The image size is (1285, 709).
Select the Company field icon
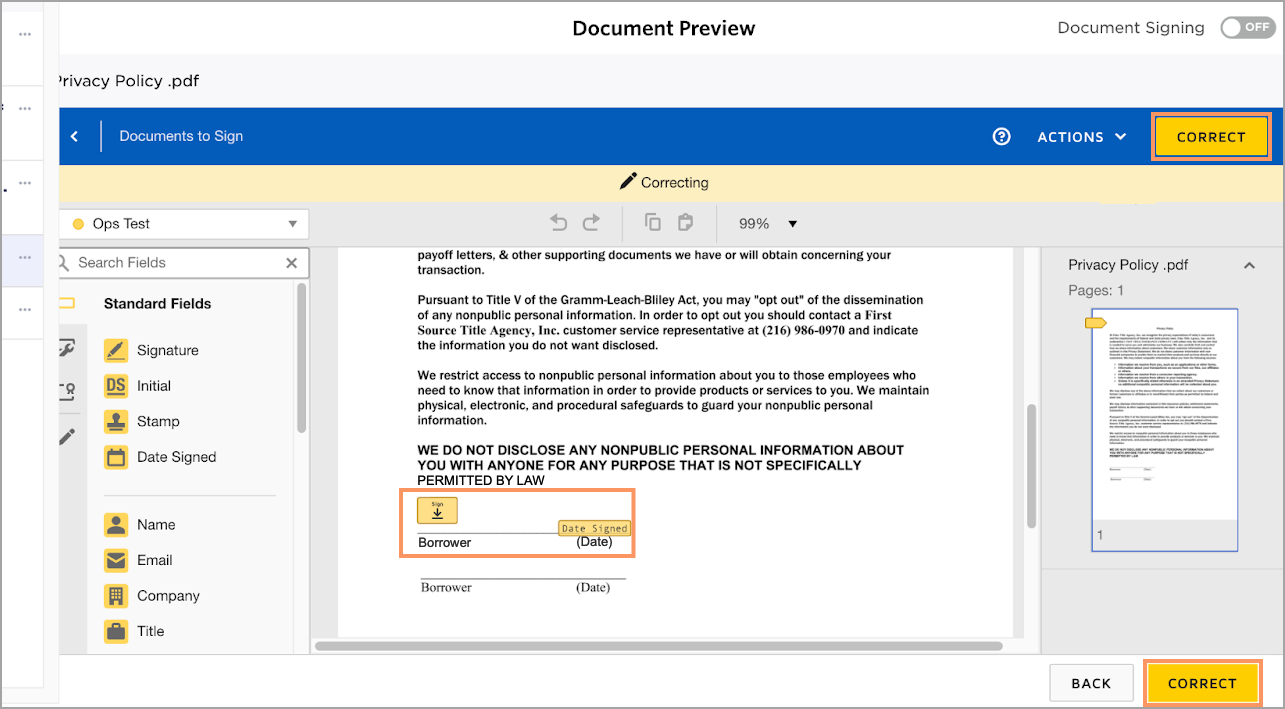116,595
